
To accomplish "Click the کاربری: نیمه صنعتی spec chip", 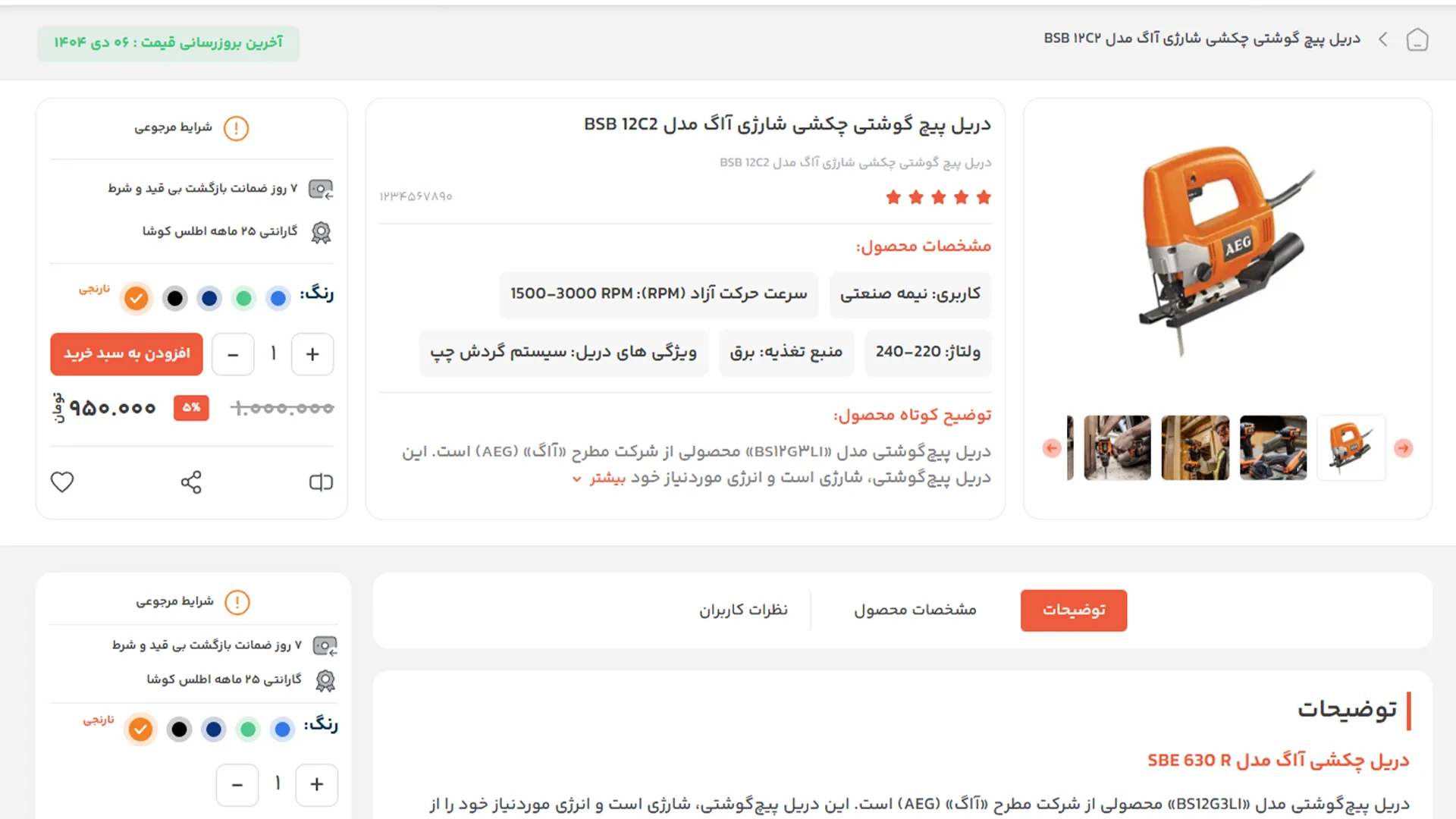I will [911, 294].
